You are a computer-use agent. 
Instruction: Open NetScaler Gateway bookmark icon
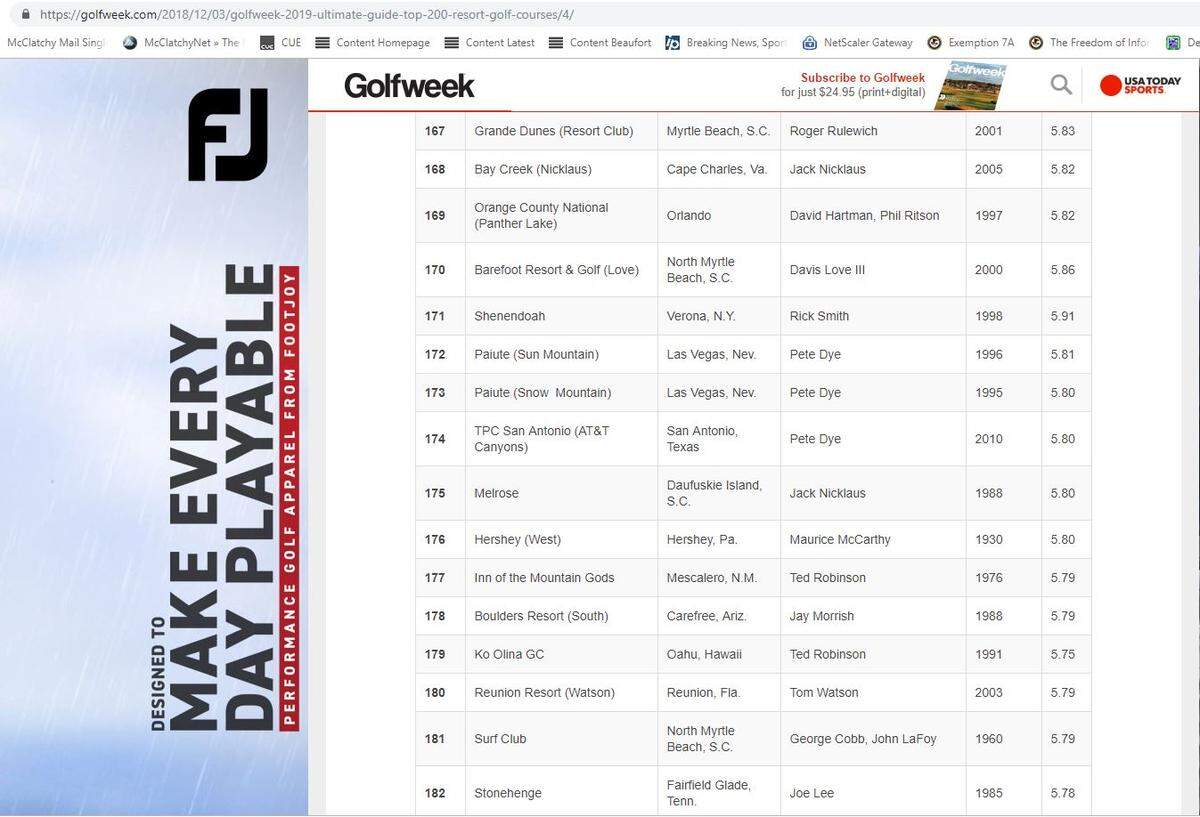click(810, 43)
